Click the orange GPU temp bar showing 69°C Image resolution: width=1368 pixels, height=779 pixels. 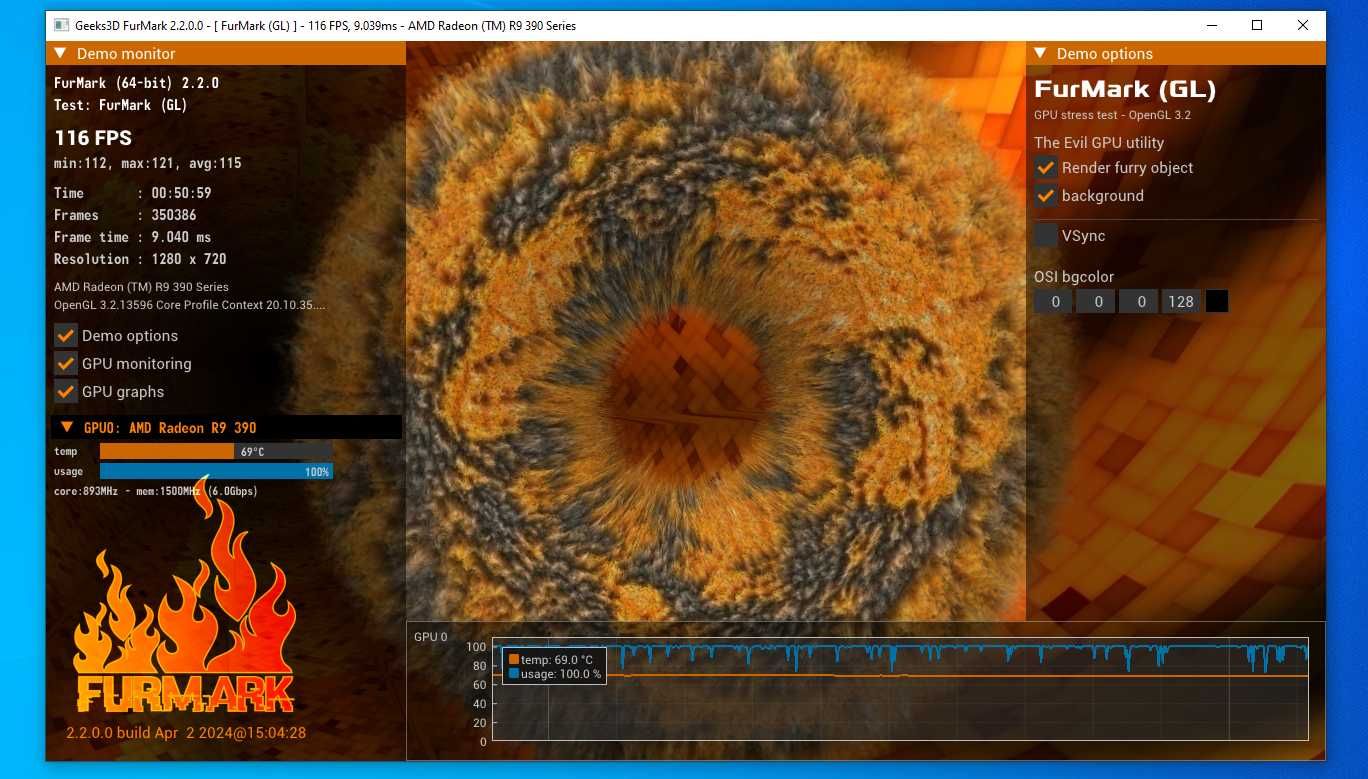point(216,452)
